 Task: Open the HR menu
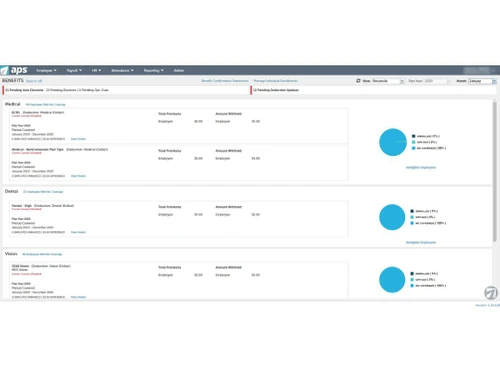(x=96, y=70)
